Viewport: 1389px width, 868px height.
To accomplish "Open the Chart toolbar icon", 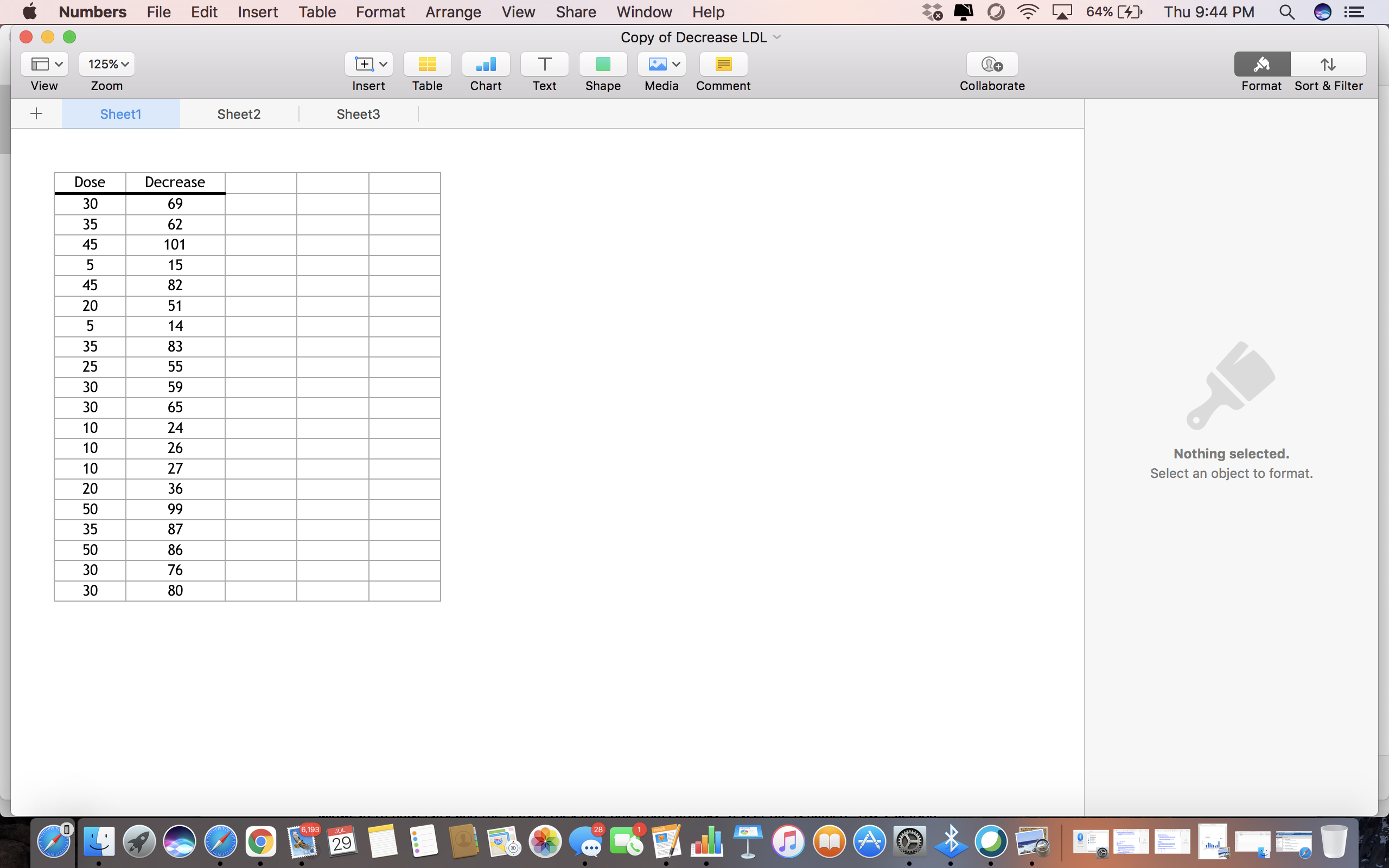I will pos(486,65).
